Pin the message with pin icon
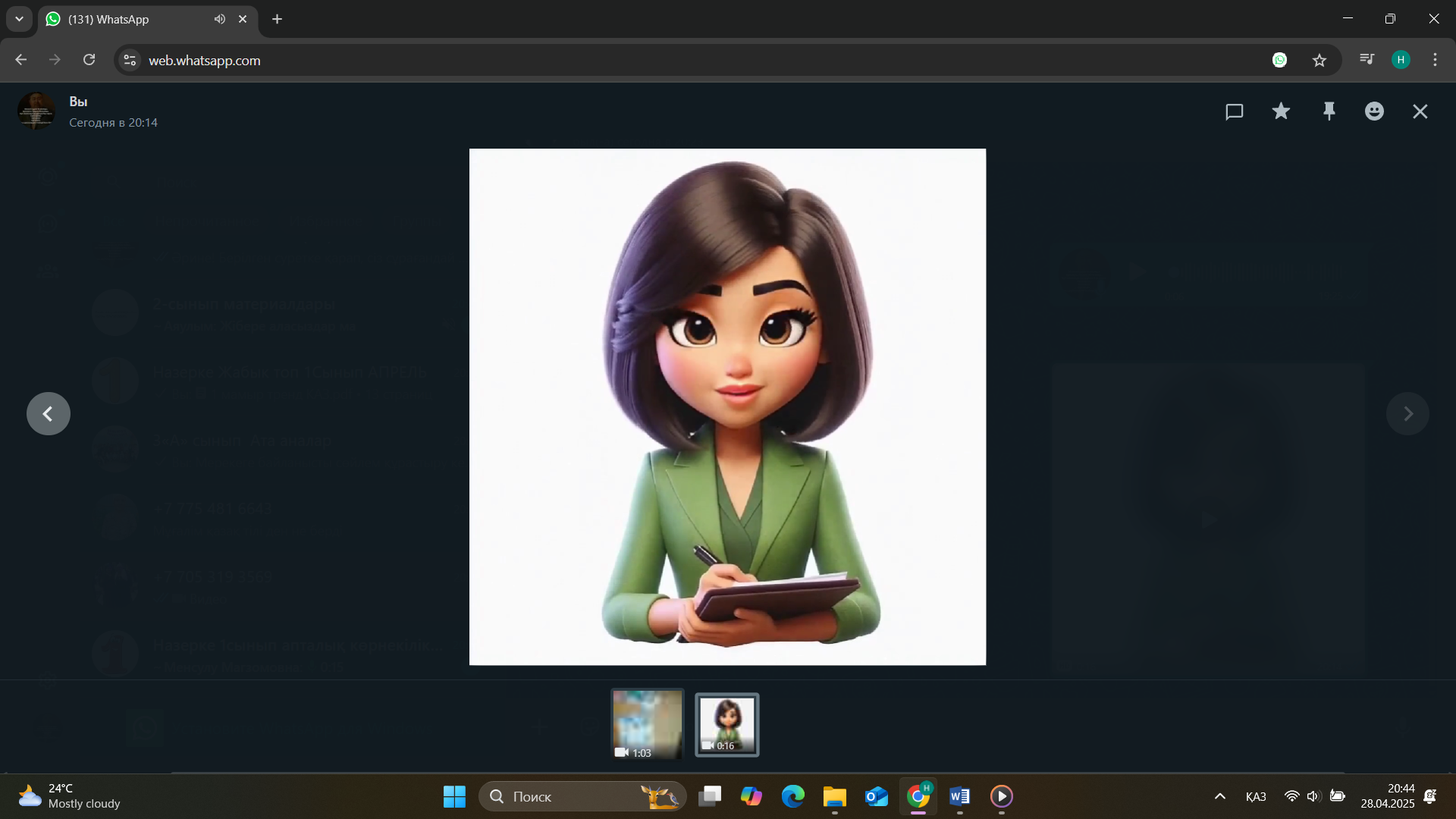 [1329, 111]
